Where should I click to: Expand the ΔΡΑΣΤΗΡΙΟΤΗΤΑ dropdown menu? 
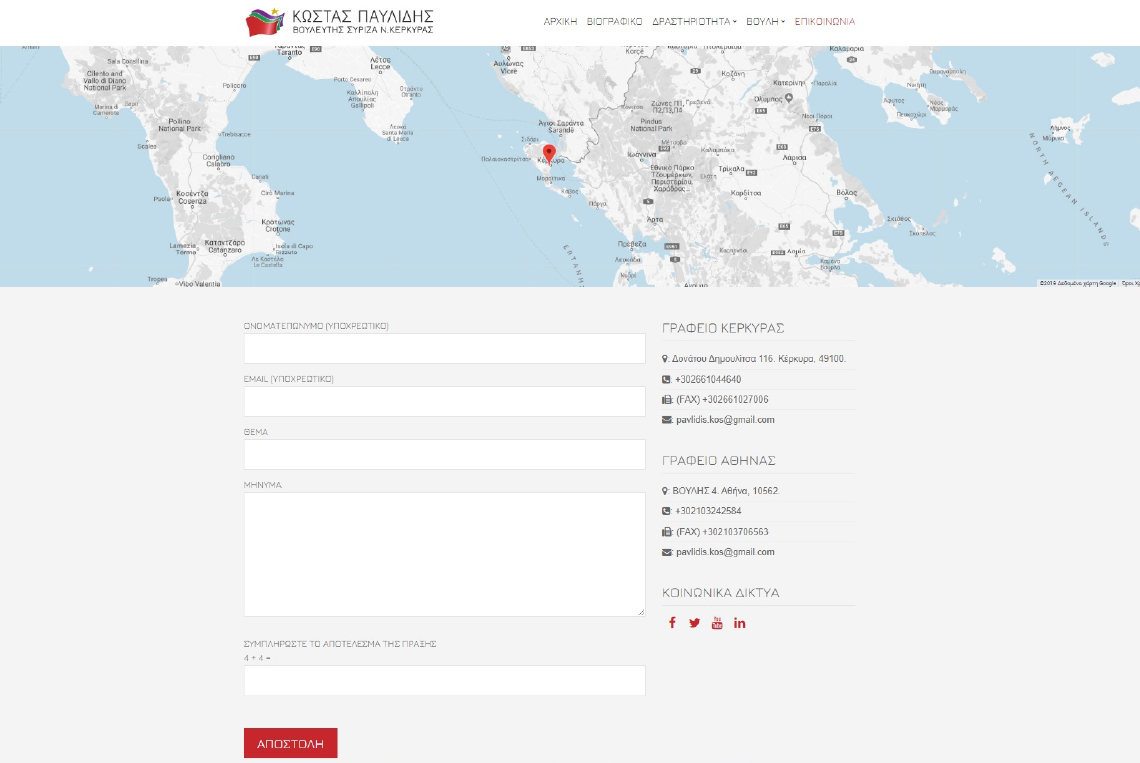pos(694,22)
